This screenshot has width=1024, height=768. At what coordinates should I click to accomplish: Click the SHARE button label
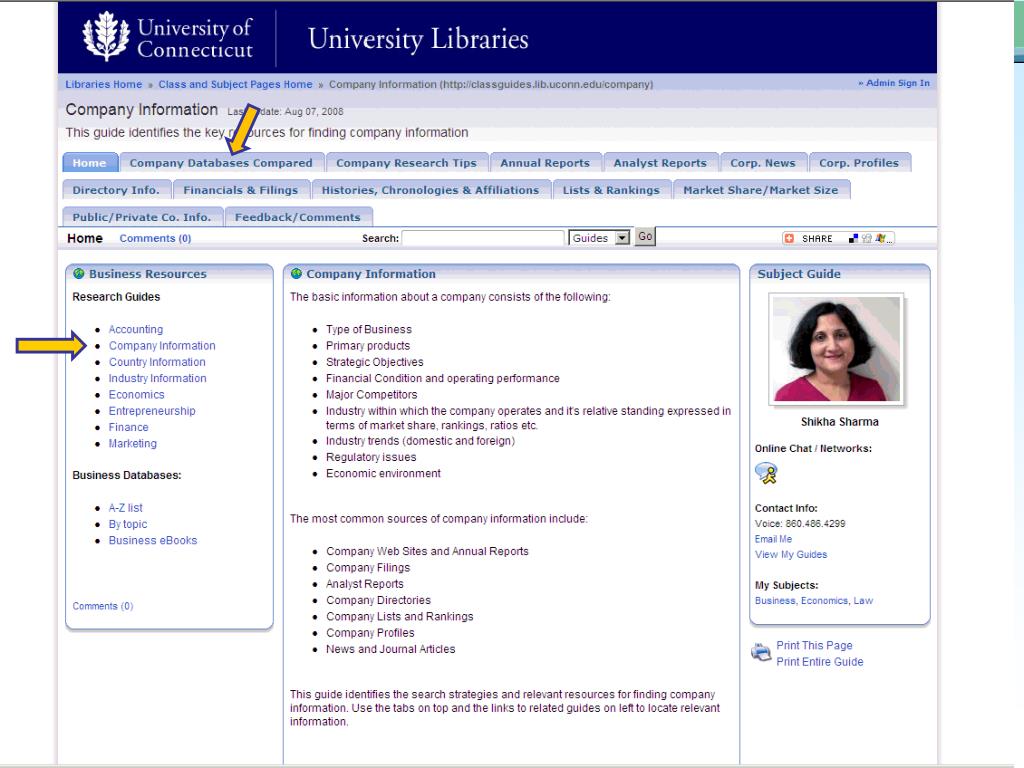[817, 238]
